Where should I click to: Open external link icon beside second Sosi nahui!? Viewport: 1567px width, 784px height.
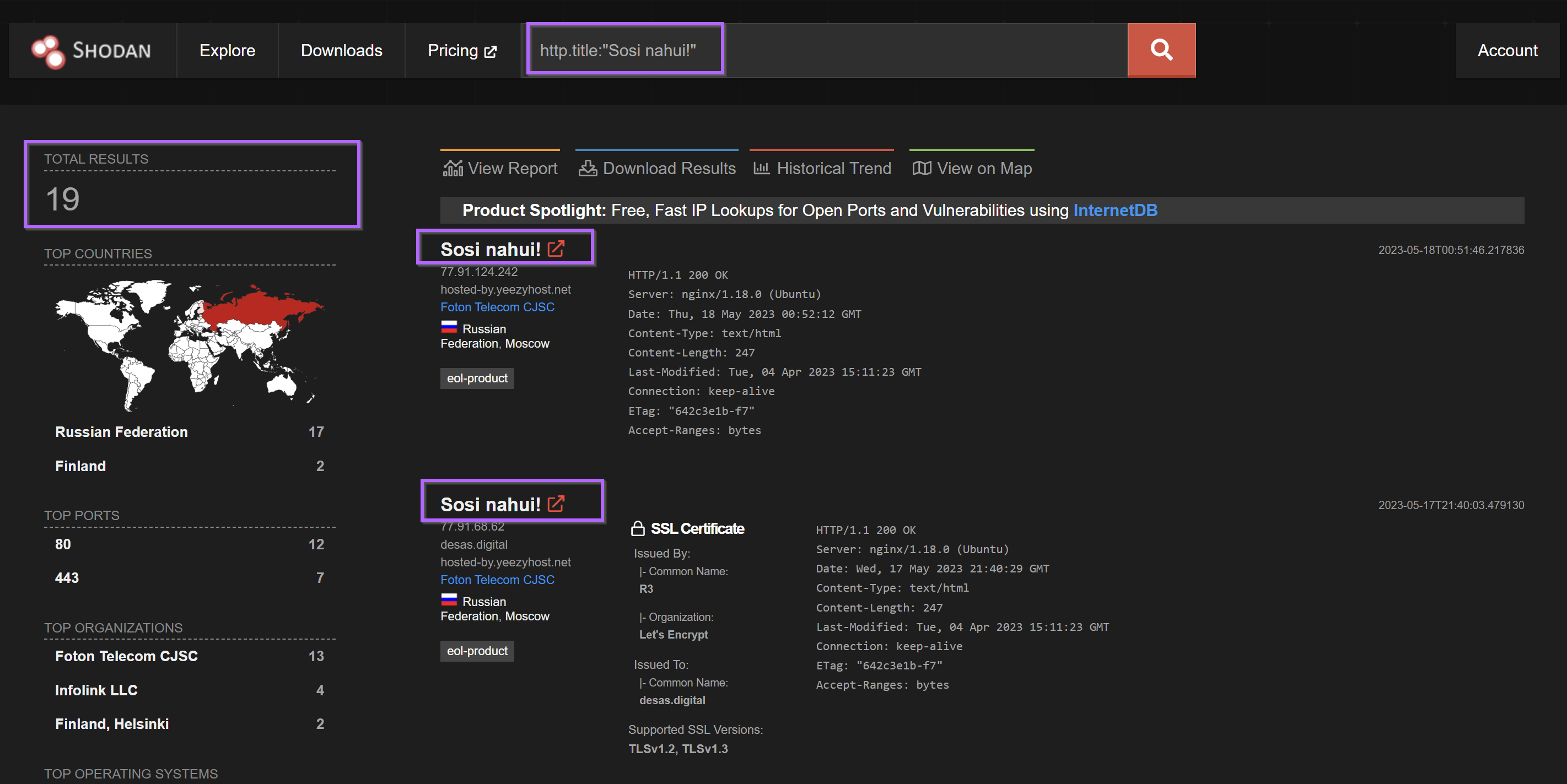(x=556, y=504)
